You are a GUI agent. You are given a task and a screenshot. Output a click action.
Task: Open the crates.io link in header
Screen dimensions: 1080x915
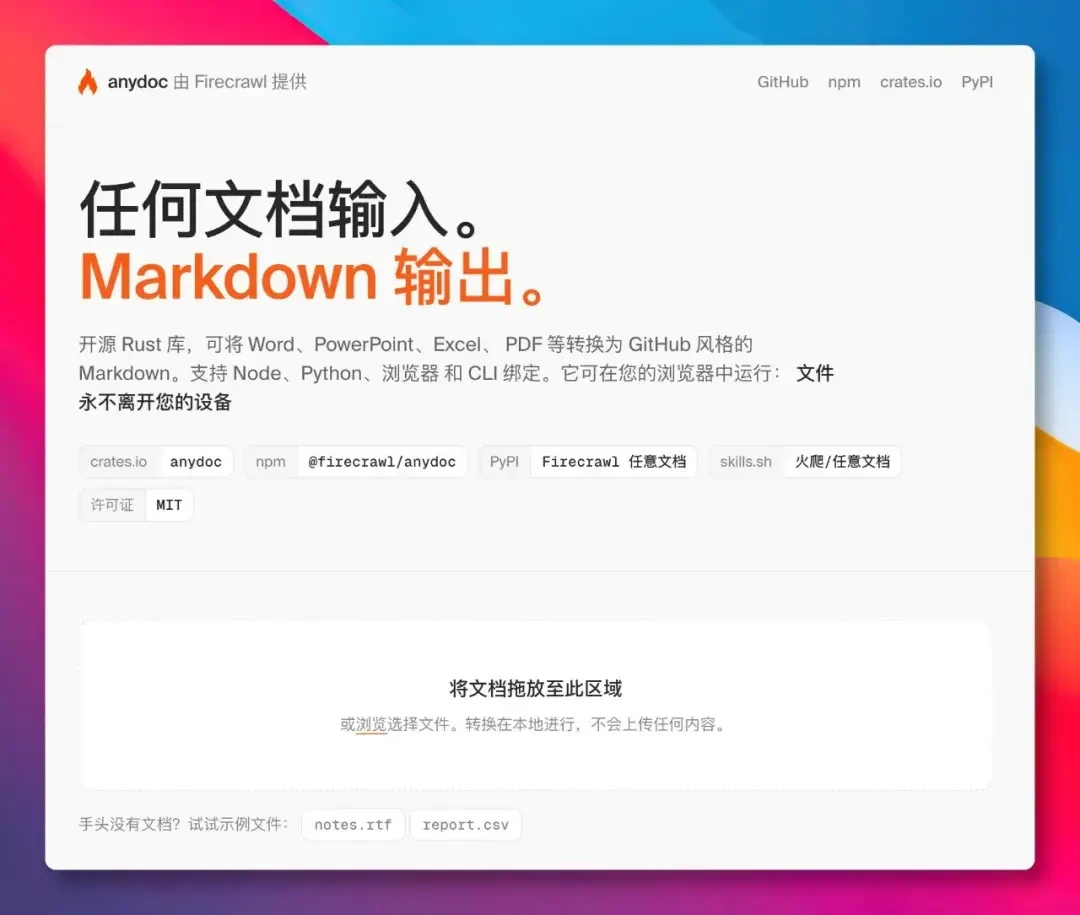(911, 82)
